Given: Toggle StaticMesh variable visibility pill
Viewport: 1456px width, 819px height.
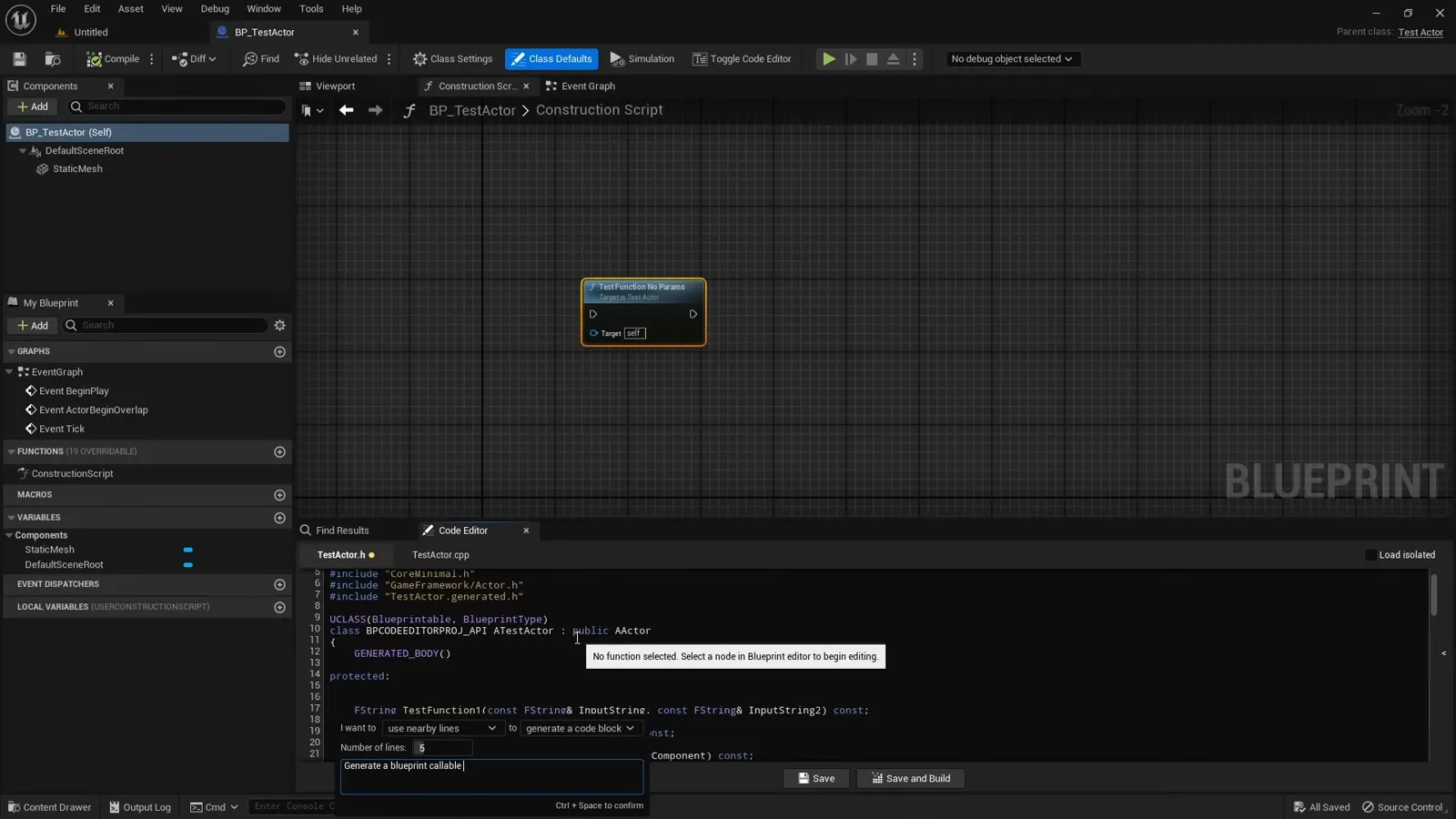Looking at the screenshot, I should tap(188, 551).
